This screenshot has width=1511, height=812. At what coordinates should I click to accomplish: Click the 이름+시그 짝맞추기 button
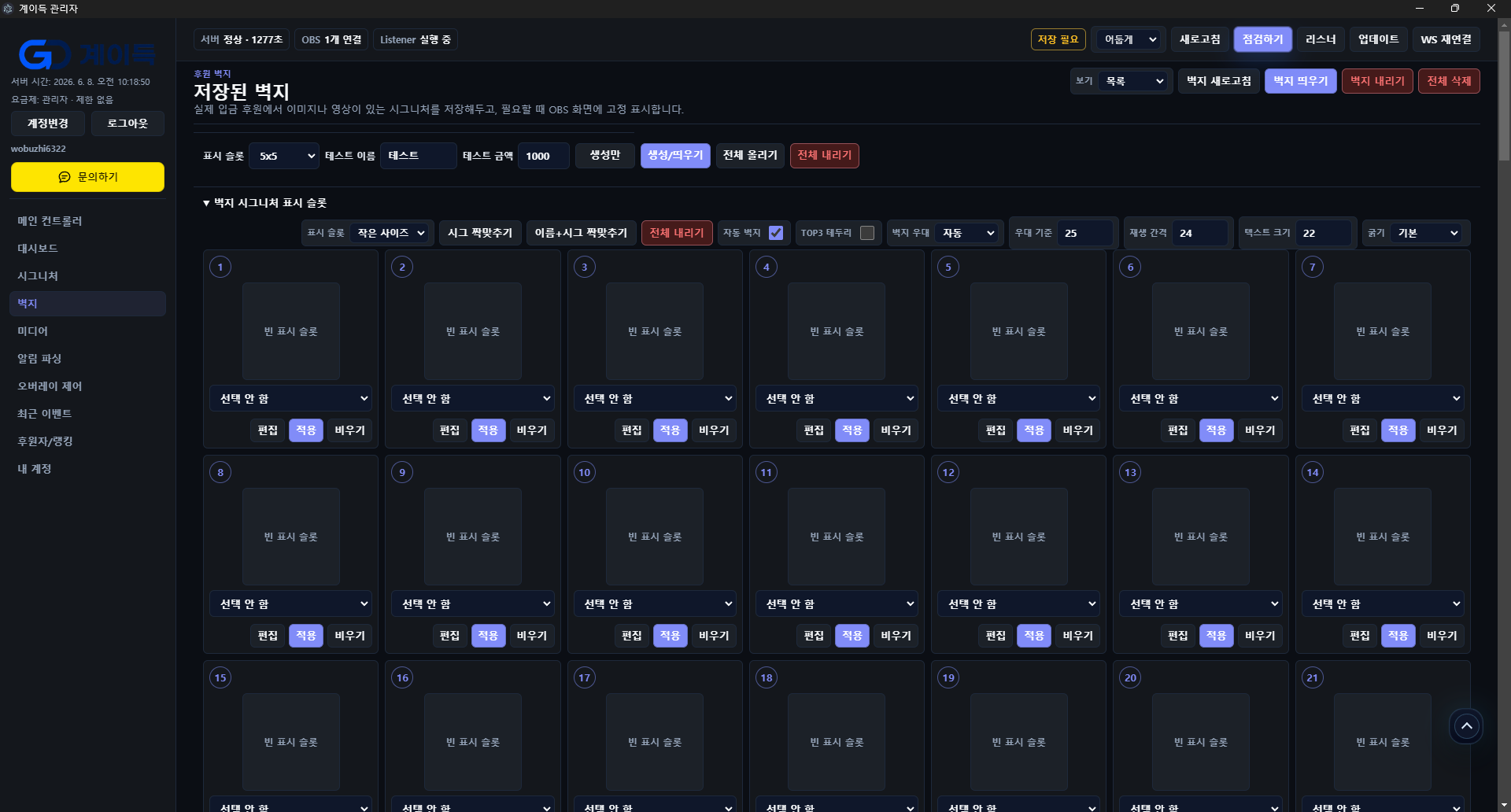(x=581, y=233)
